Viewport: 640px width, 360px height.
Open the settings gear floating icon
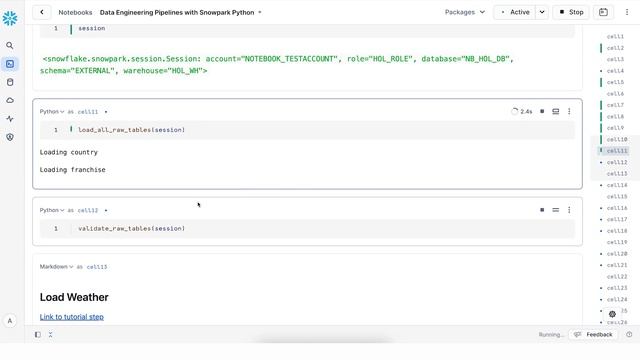pyautogui.click(x=612, y=314)
